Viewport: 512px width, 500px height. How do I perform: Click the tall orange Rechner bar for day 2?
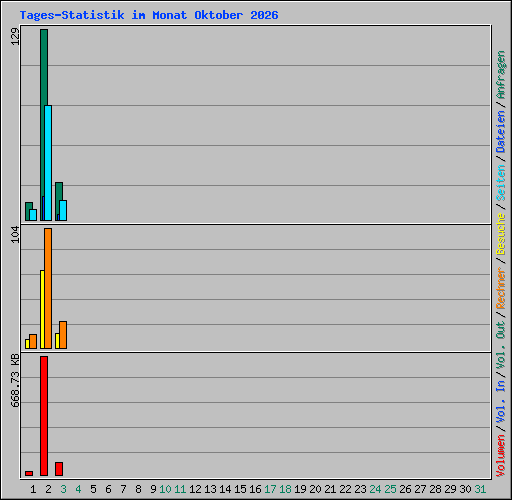[48, 289]
